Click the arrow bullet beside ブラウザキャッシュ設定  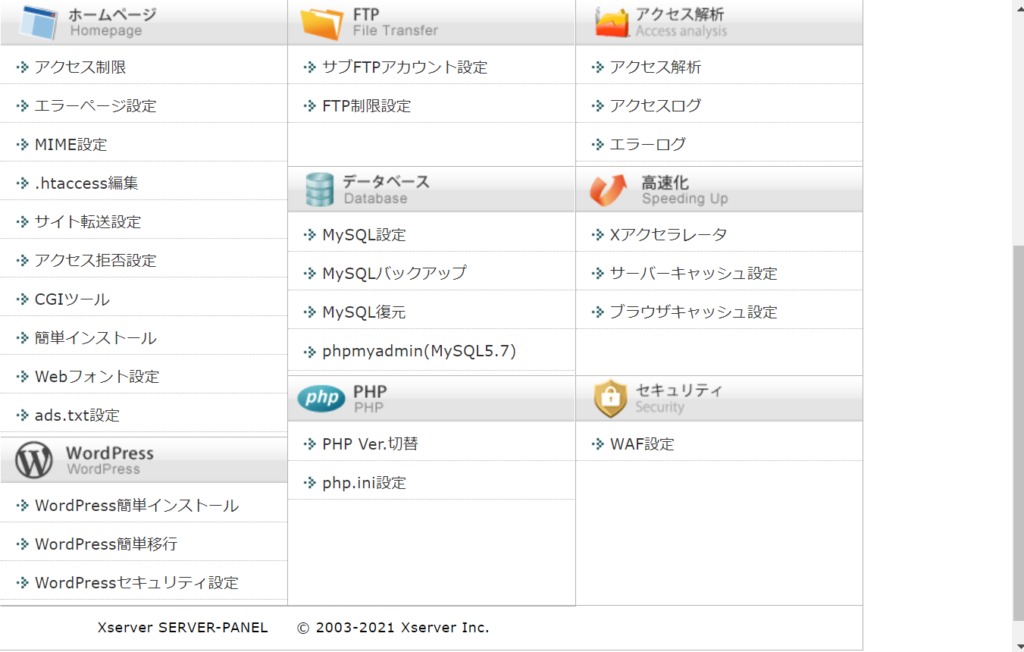tap(598, 312)
